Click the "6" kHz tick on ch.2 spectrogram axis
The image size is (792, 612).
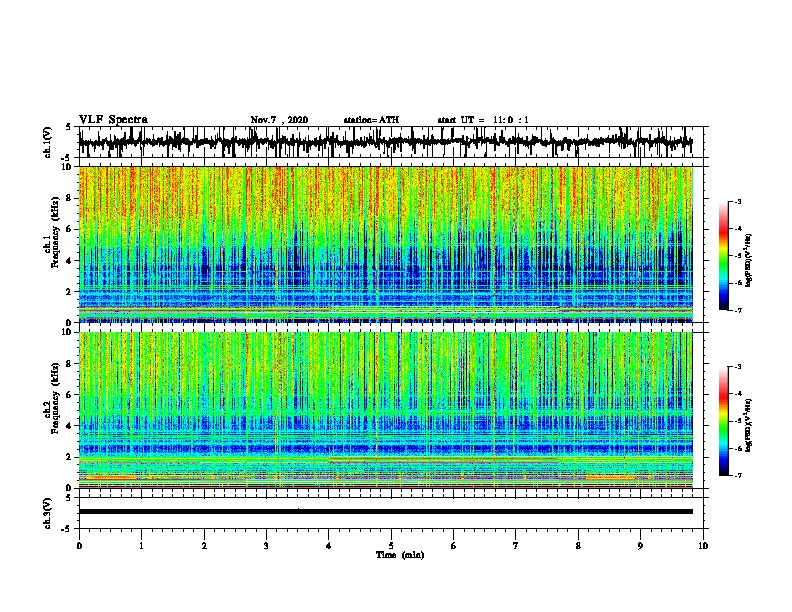point(70,394)
